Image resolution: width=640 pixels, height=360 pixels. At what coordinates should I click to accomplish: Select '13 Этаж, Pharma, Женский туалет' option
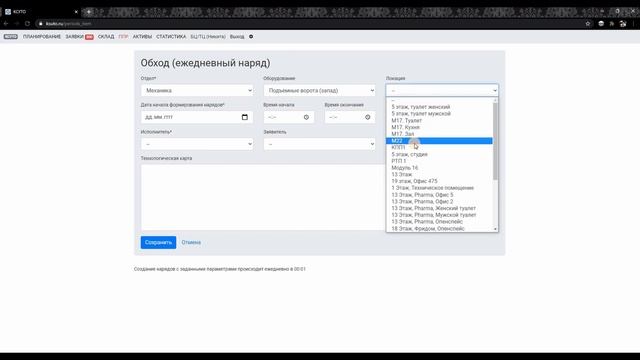[439, 208]
